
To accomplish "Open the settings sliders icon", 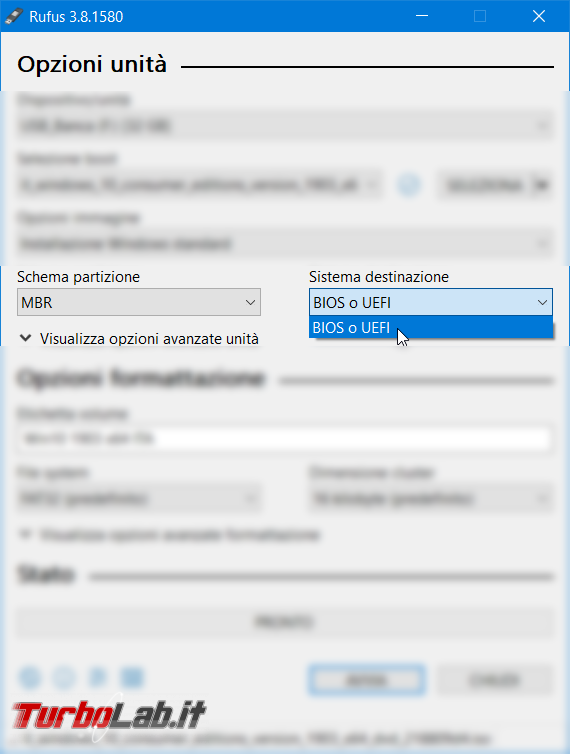I will coord(98,678).
